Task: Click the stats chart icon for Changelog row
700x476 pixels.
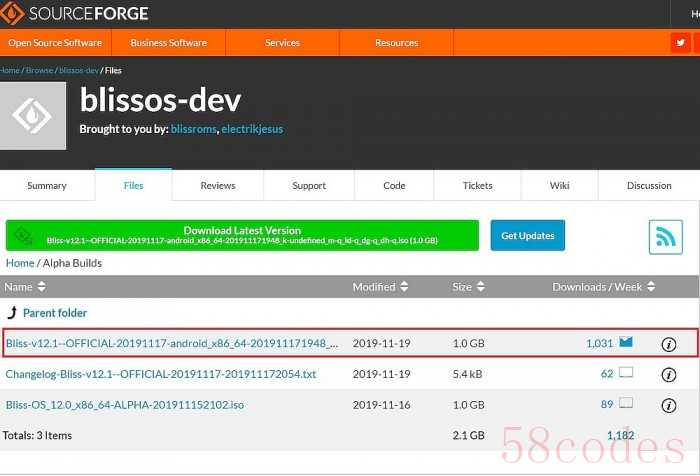Action: click(626, 373)
